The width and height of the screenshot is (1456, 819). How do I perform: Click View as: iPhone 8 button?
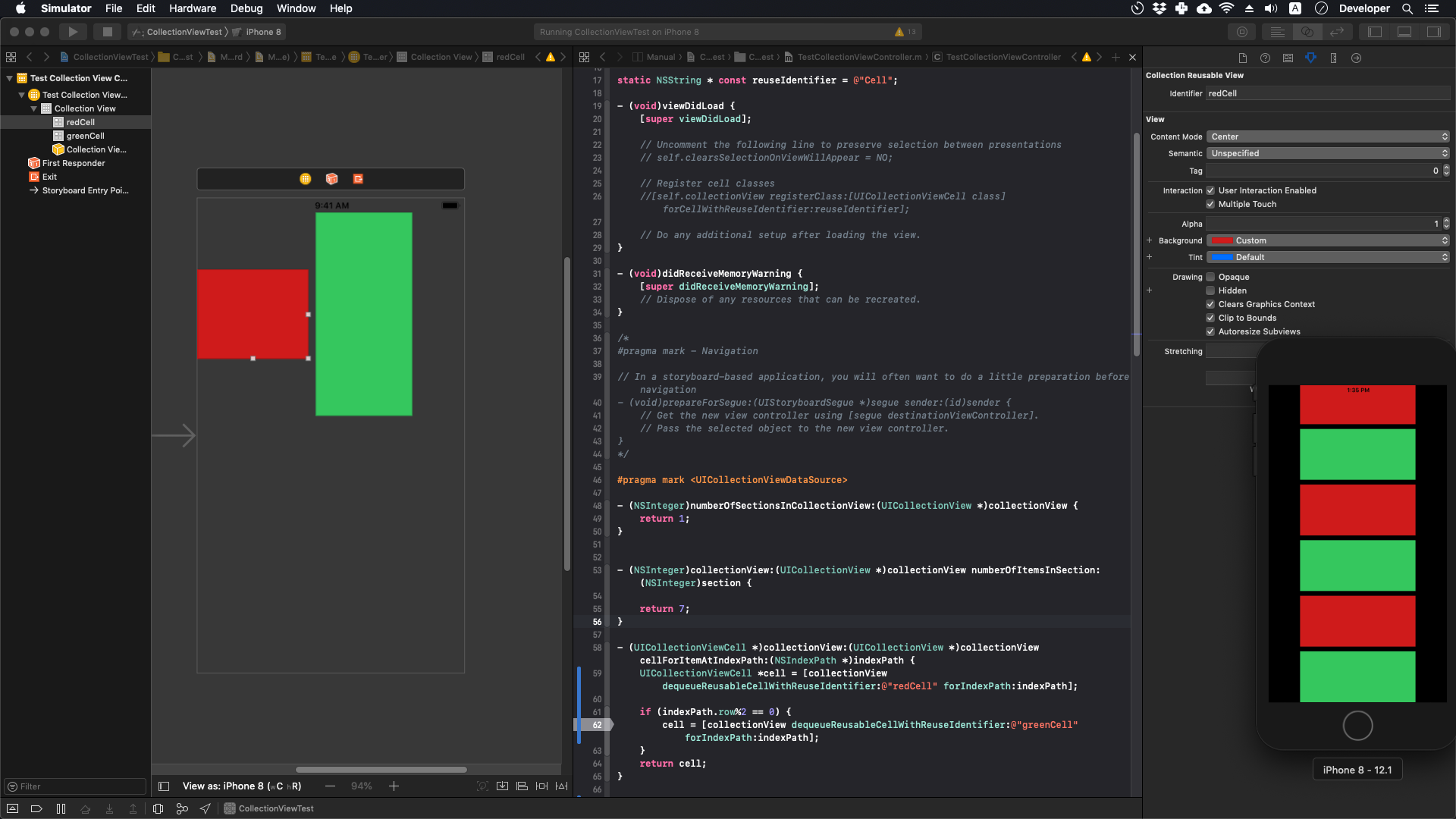click(241, 786)
